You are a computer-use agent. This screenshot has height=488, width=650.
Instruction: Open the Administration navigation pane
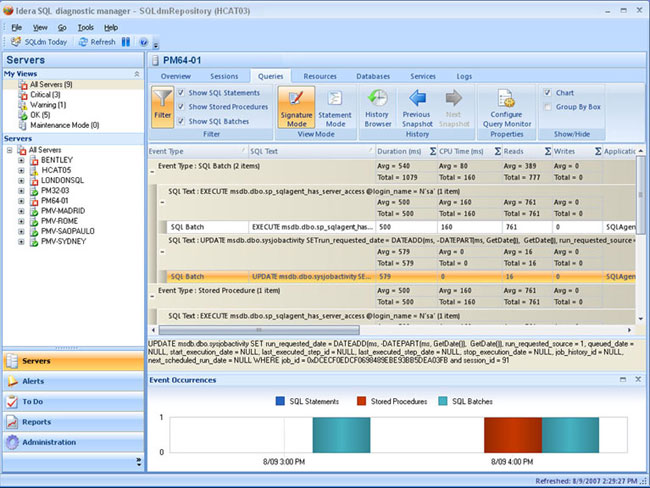(73, 442)
